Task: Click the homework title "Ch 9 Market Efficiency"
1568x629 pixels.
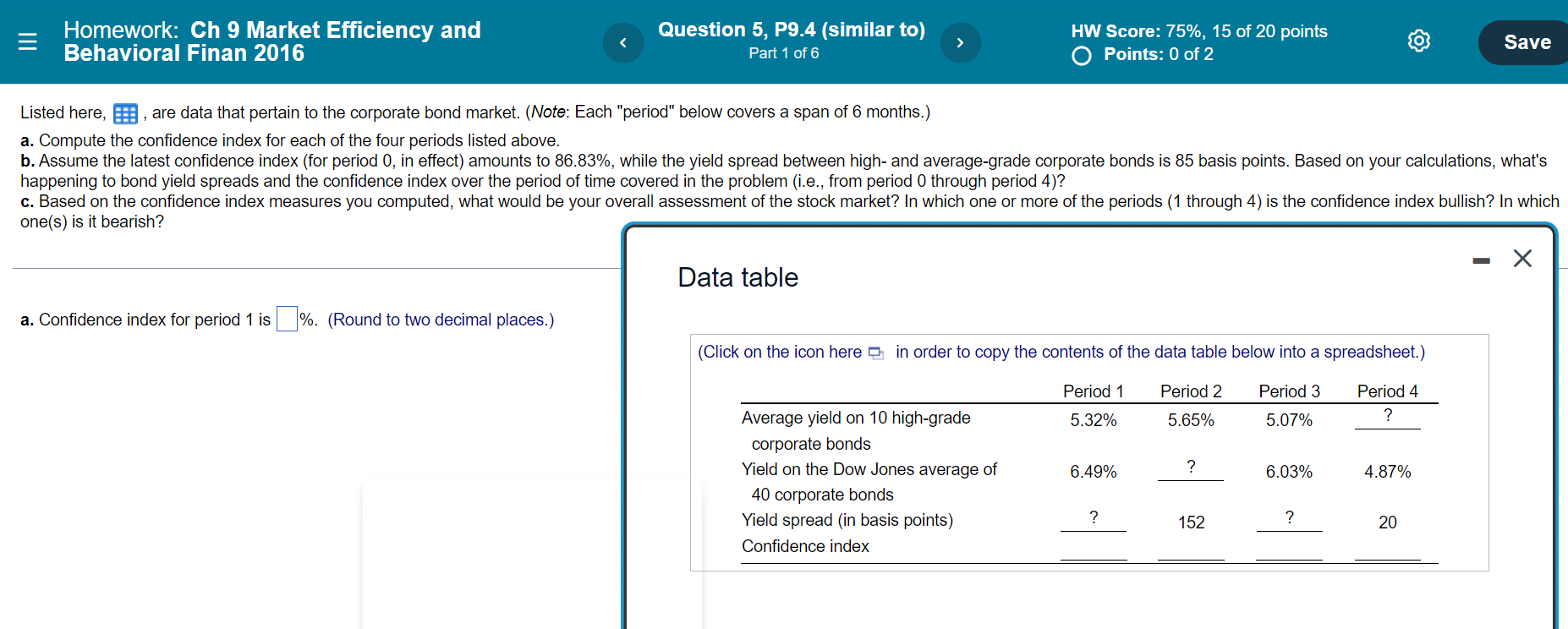Action: point(271,30)
